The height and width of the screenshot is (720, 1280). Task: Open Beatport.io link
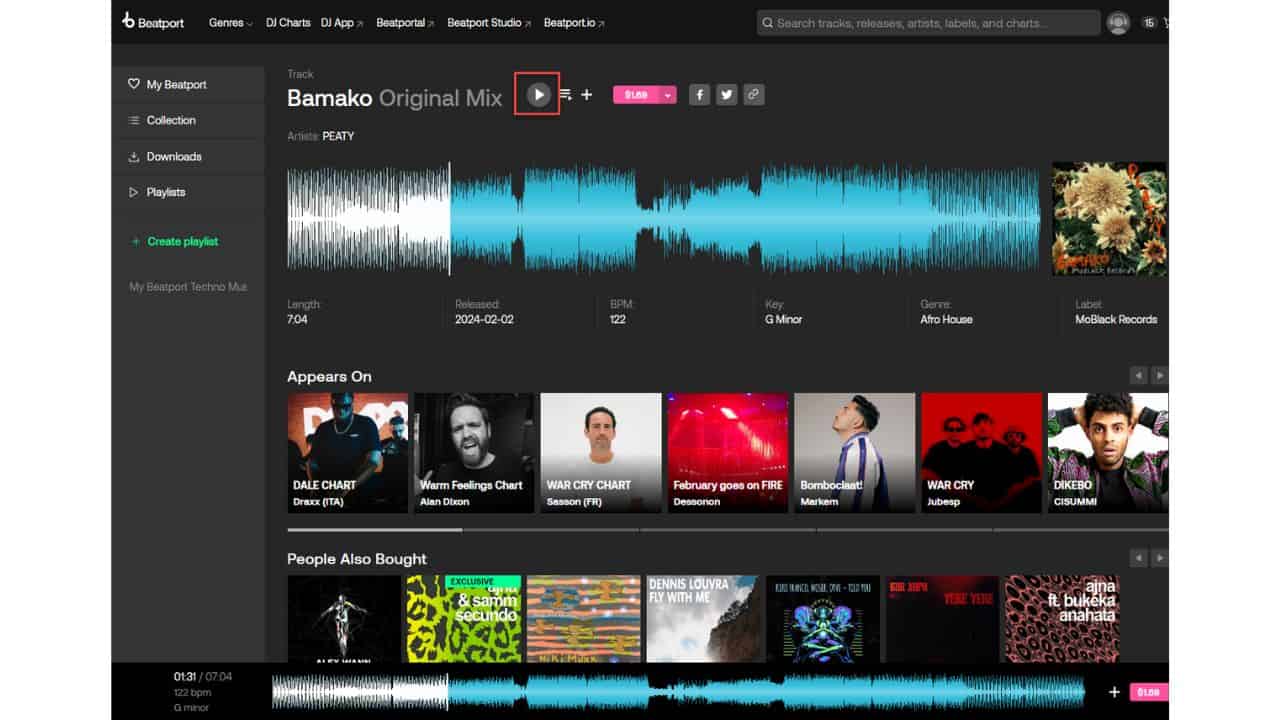574,22
